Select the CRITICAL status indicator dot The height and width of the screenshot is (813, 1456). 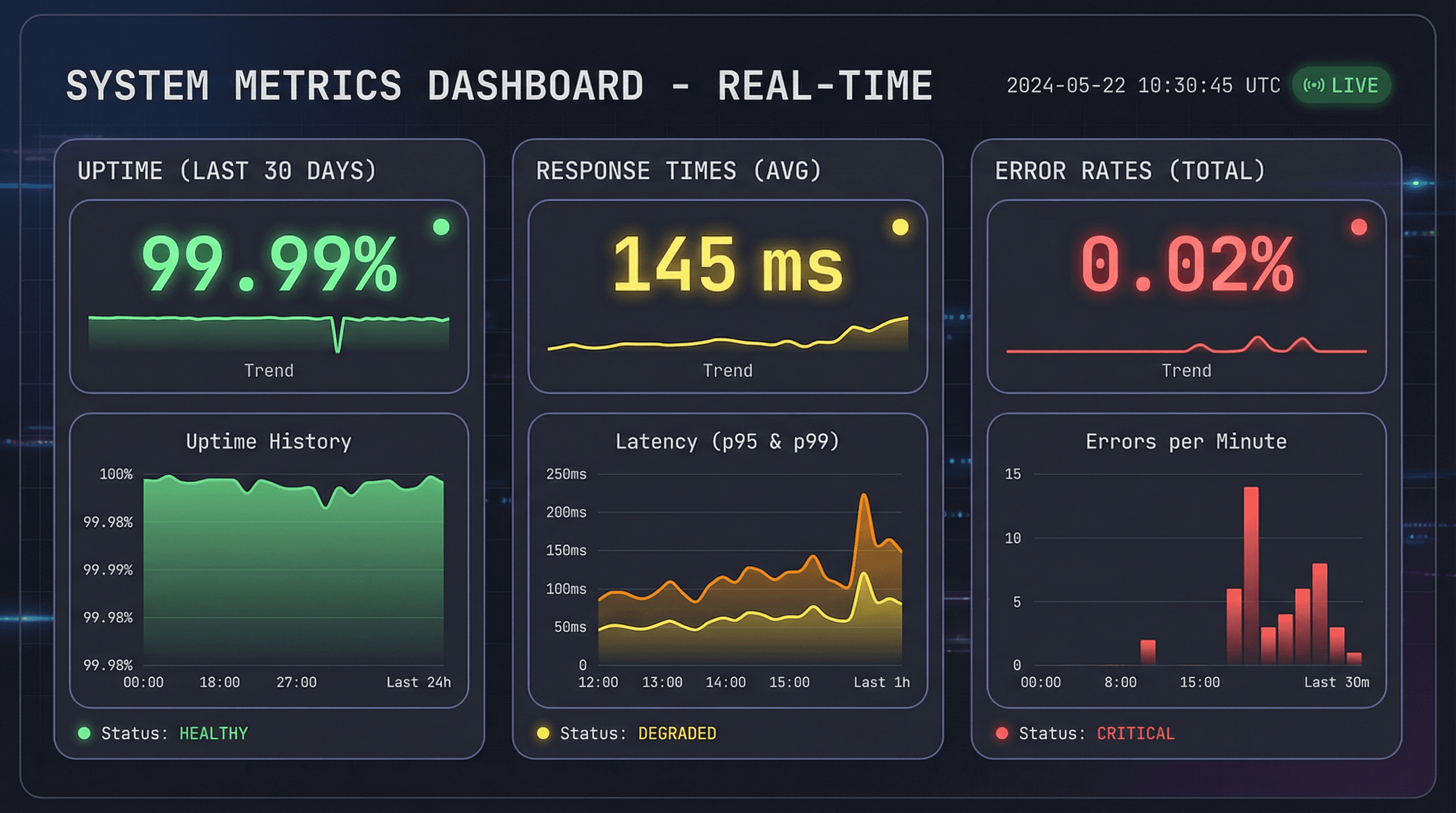(x=1003, y=733)
